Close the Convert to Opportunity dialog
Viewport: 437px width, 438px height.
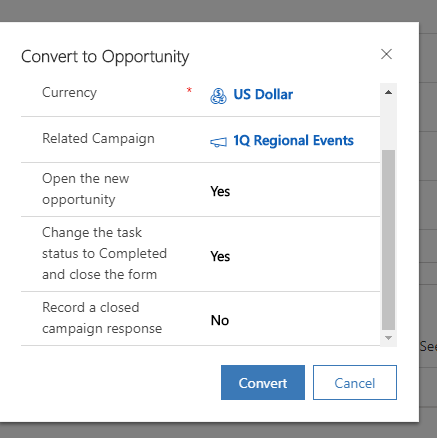(386, 54)
